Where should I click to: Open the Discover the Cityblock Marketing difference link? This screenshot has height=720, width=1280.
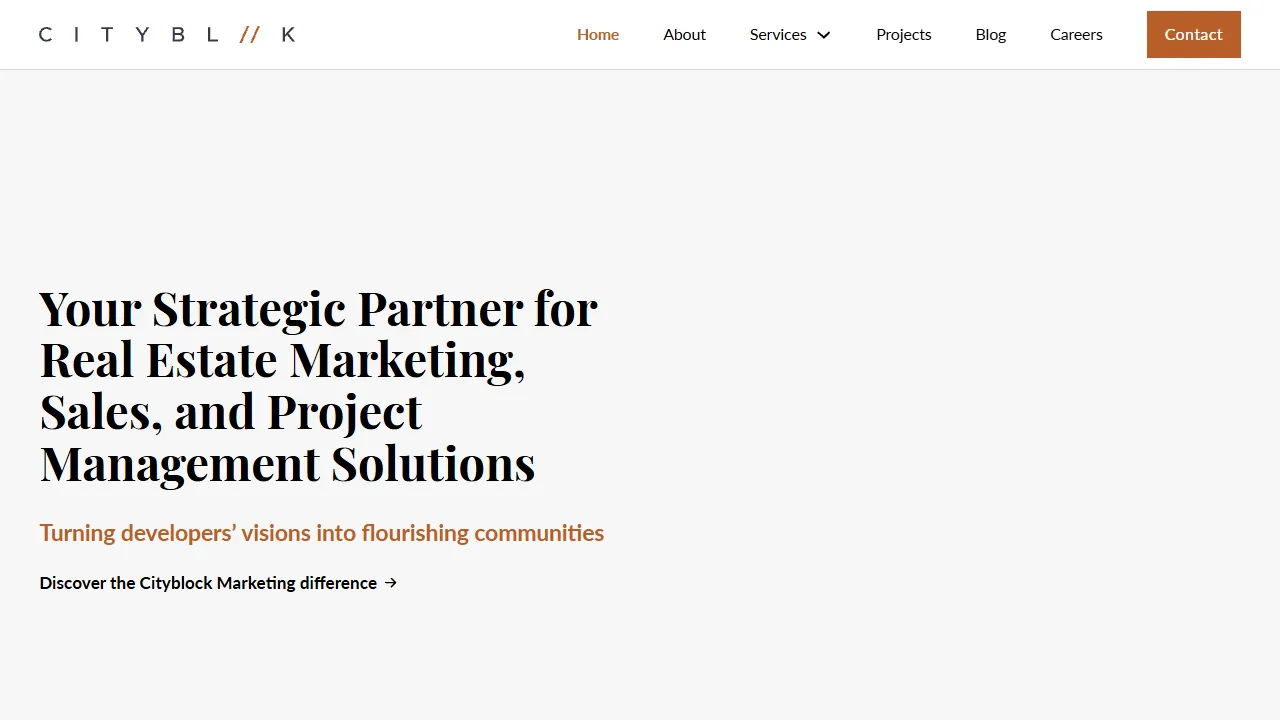207,583
